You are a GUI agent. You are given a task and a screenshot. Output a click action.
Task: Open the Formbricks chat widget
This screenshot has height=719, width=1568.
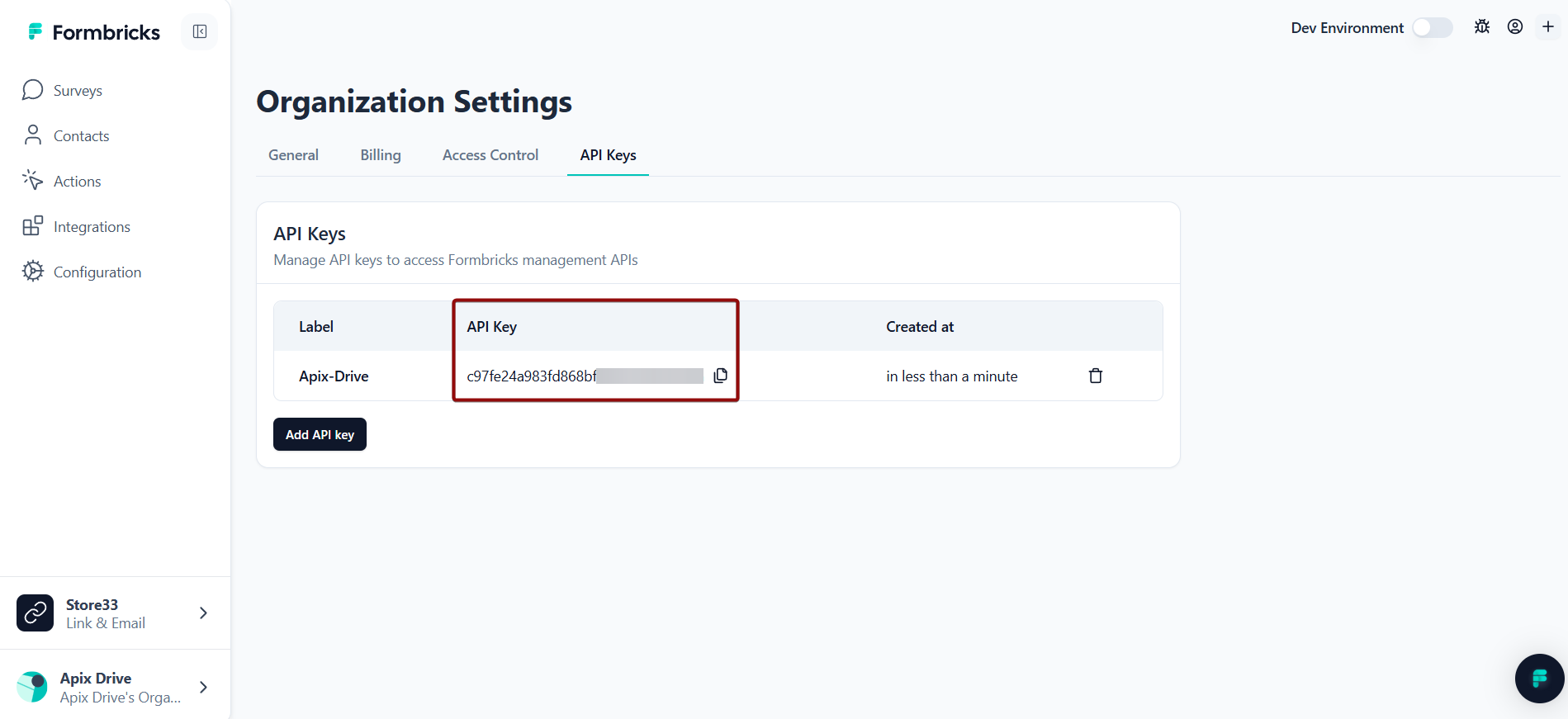coord(1539,679)
